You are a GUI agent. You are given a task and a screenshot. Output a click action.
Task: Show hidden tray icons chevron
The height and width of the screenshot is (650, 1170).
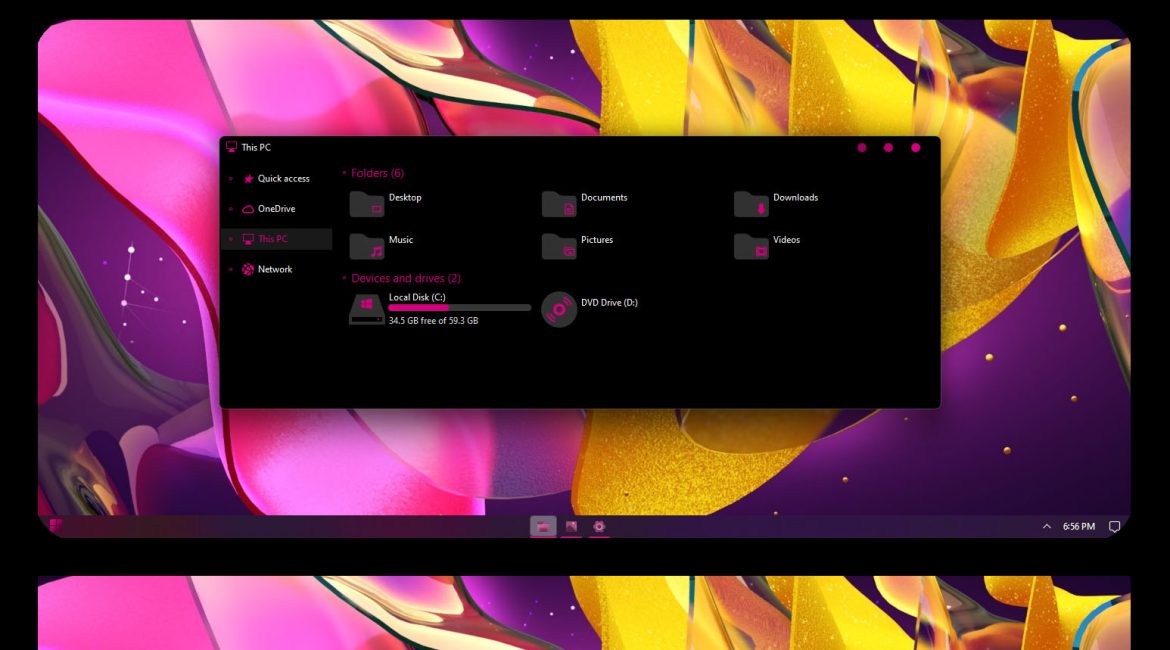click(1047, 527)
